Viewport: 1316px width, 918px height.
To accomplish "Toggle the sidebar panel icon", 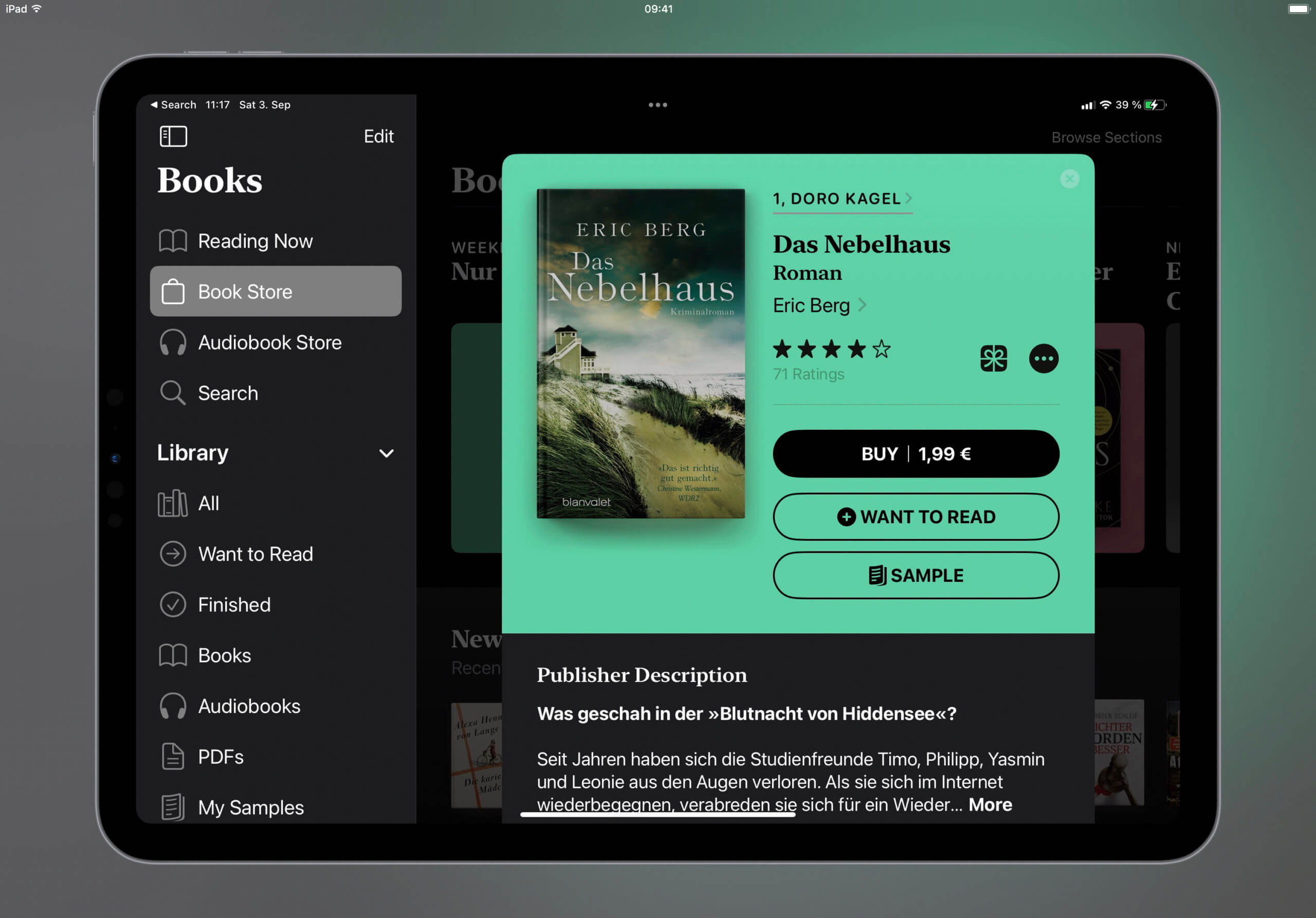I will click(173, 136).
